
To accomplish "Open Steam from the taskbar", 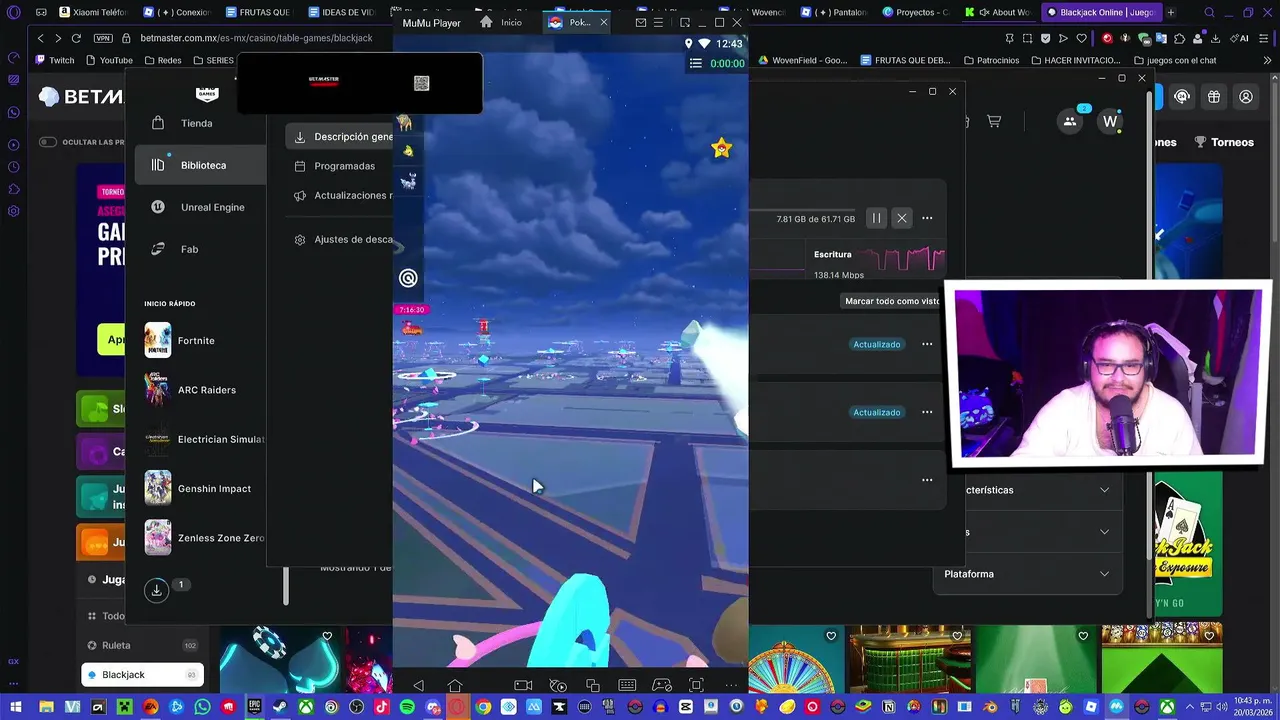I will [x=281, y=707].
